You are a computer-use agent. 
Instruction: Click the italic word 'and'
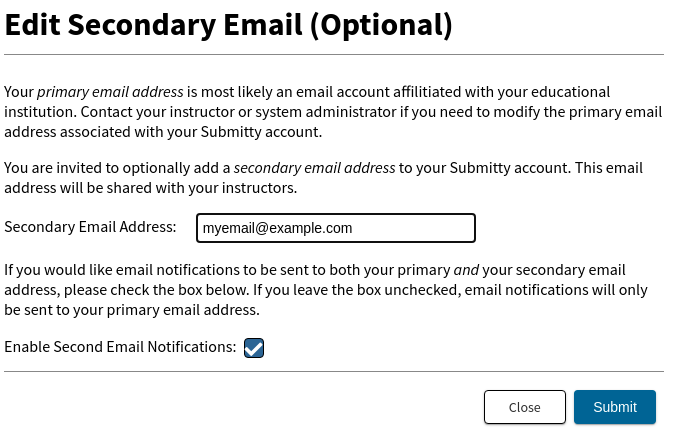point(466,270)
